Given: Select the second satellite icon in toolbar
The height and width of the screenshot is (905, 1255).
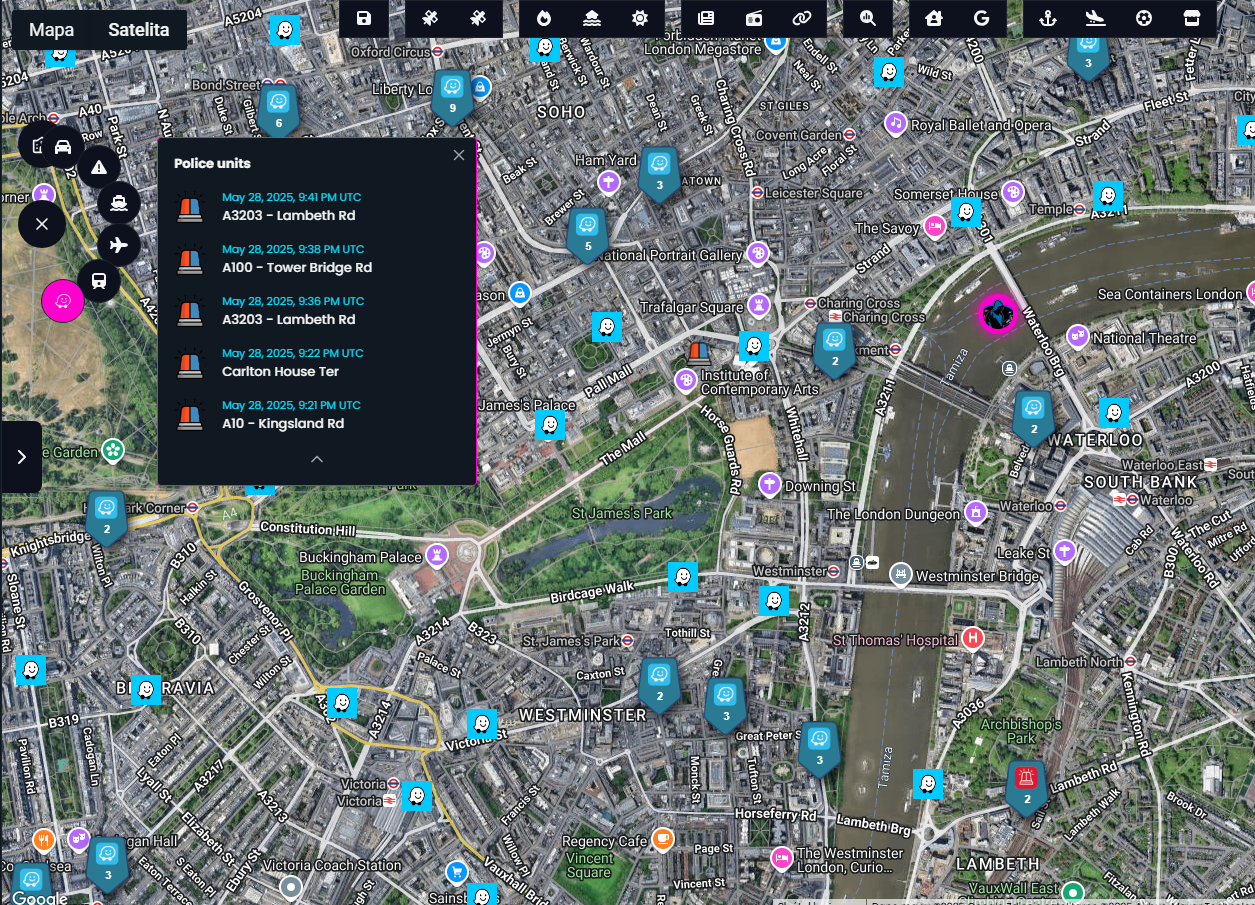Looking at the screenshot, I should tap(478, 18).
